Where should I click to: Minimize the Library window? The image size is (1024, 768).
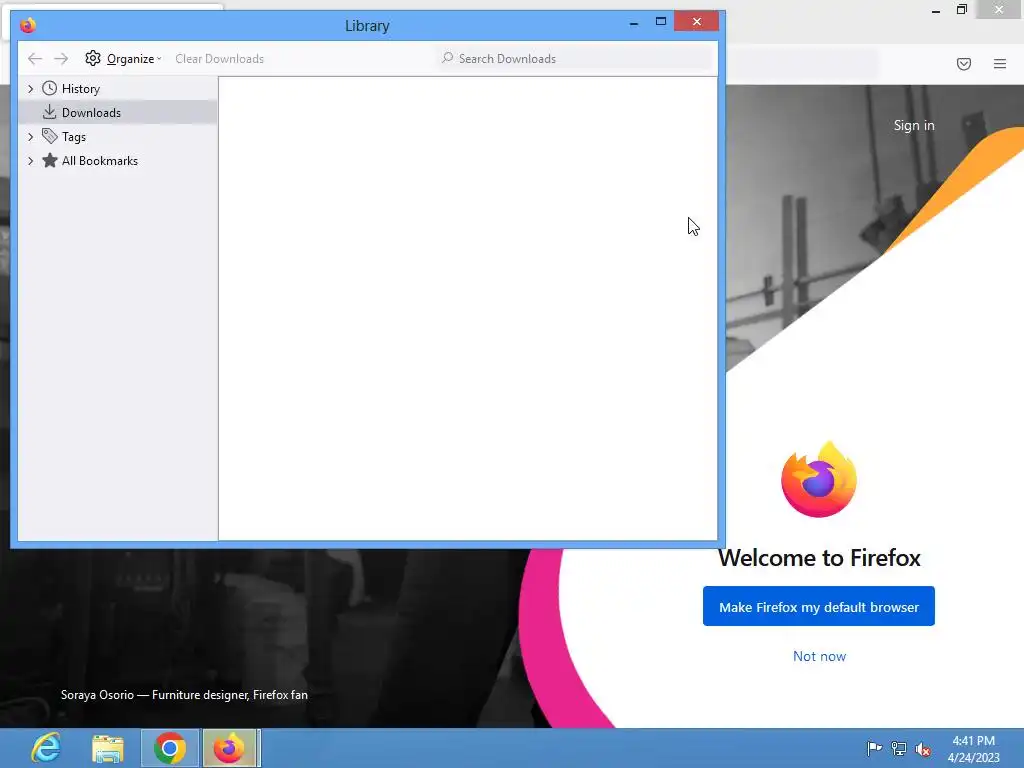633,23
